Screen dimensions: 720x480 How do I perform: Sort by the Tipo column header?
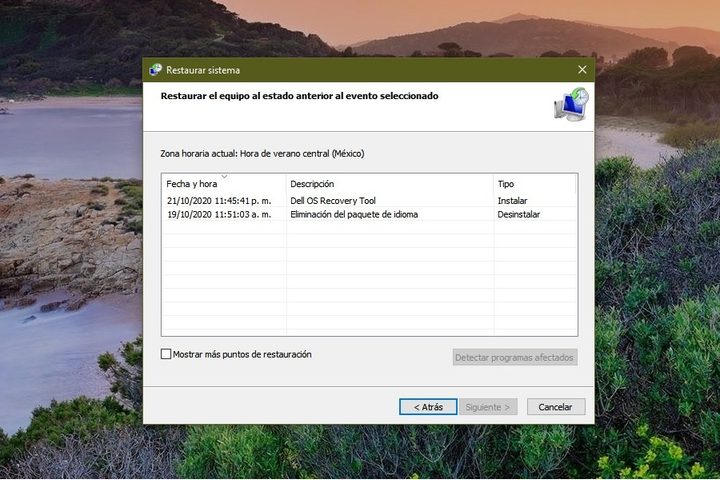(x=506, y=184)
